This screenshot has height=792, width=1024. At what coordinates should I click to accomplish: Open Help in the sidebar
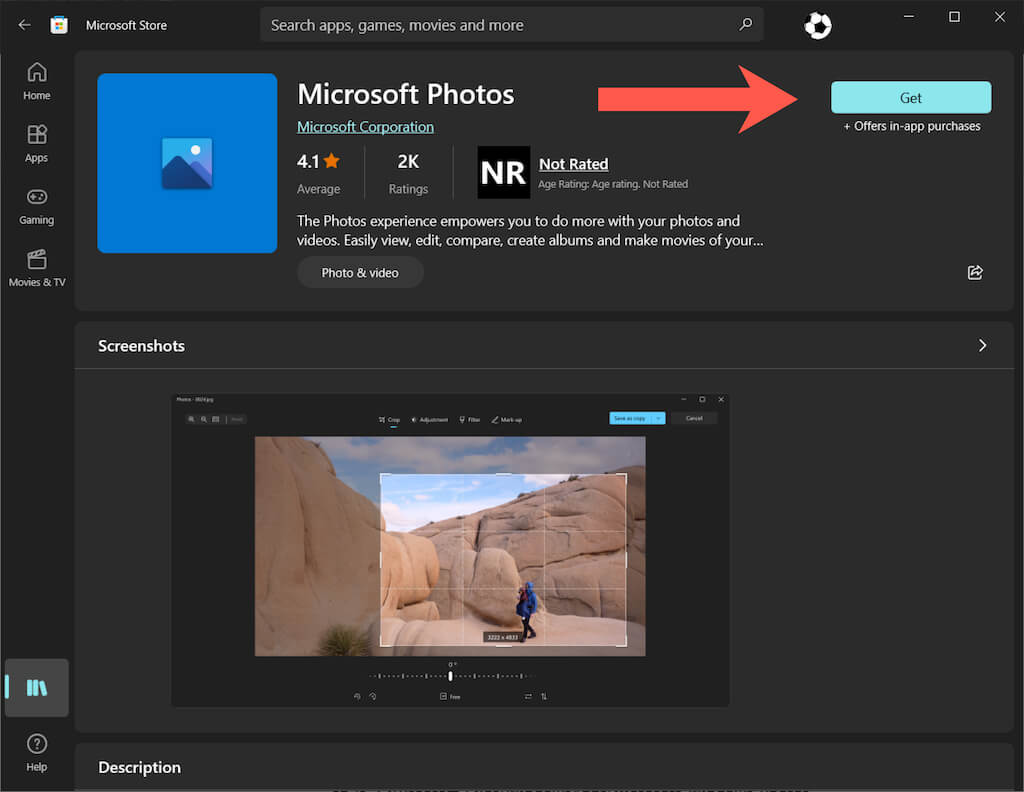pyautogui.click(x=37, y=752)
